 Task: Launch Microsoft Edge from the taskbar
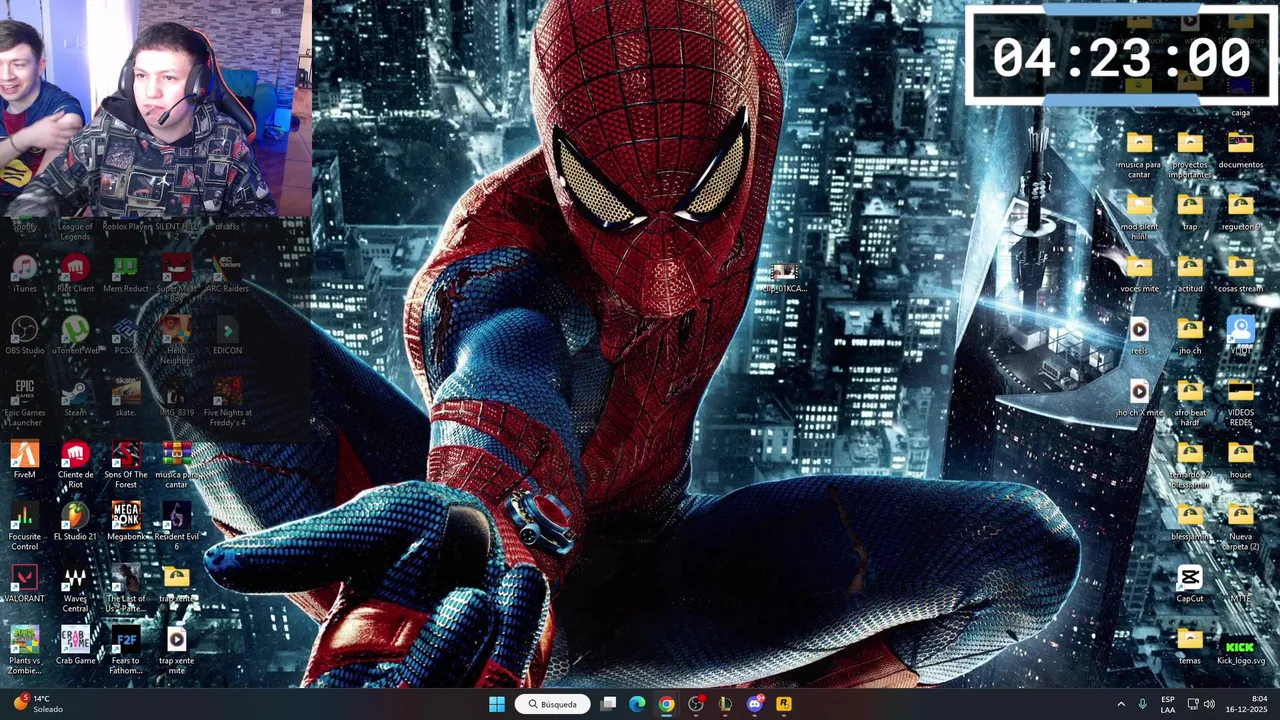click(637, 704)
